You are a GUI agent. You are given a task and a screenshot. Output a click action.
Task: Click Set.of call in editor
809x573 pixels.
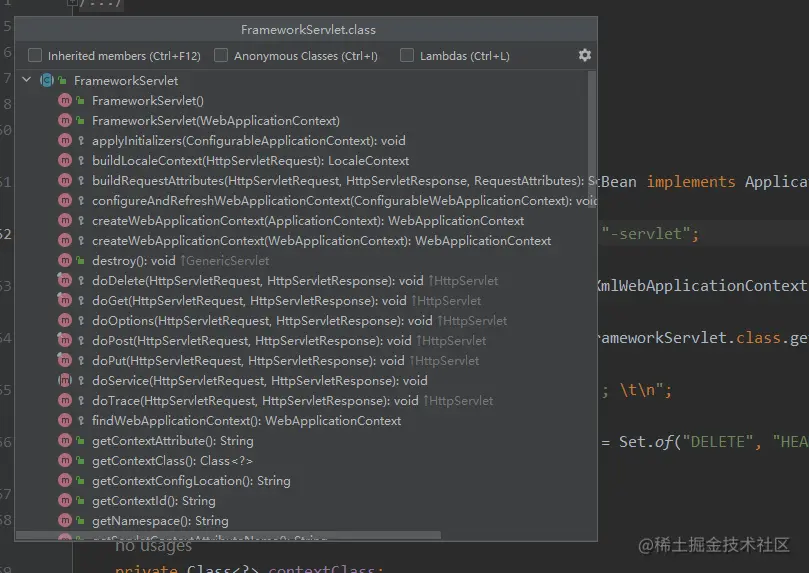[646, 441]
